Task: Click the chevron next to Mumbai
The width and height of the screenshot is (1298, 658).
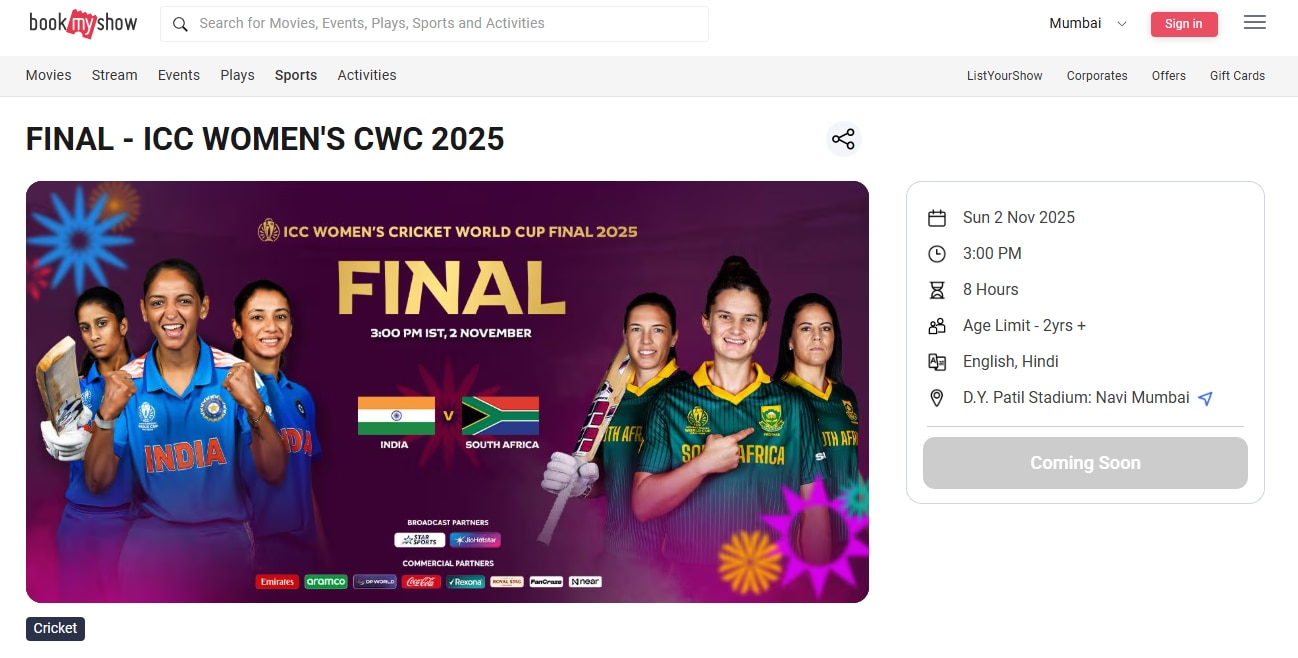Action: [x=1121, y=24]
